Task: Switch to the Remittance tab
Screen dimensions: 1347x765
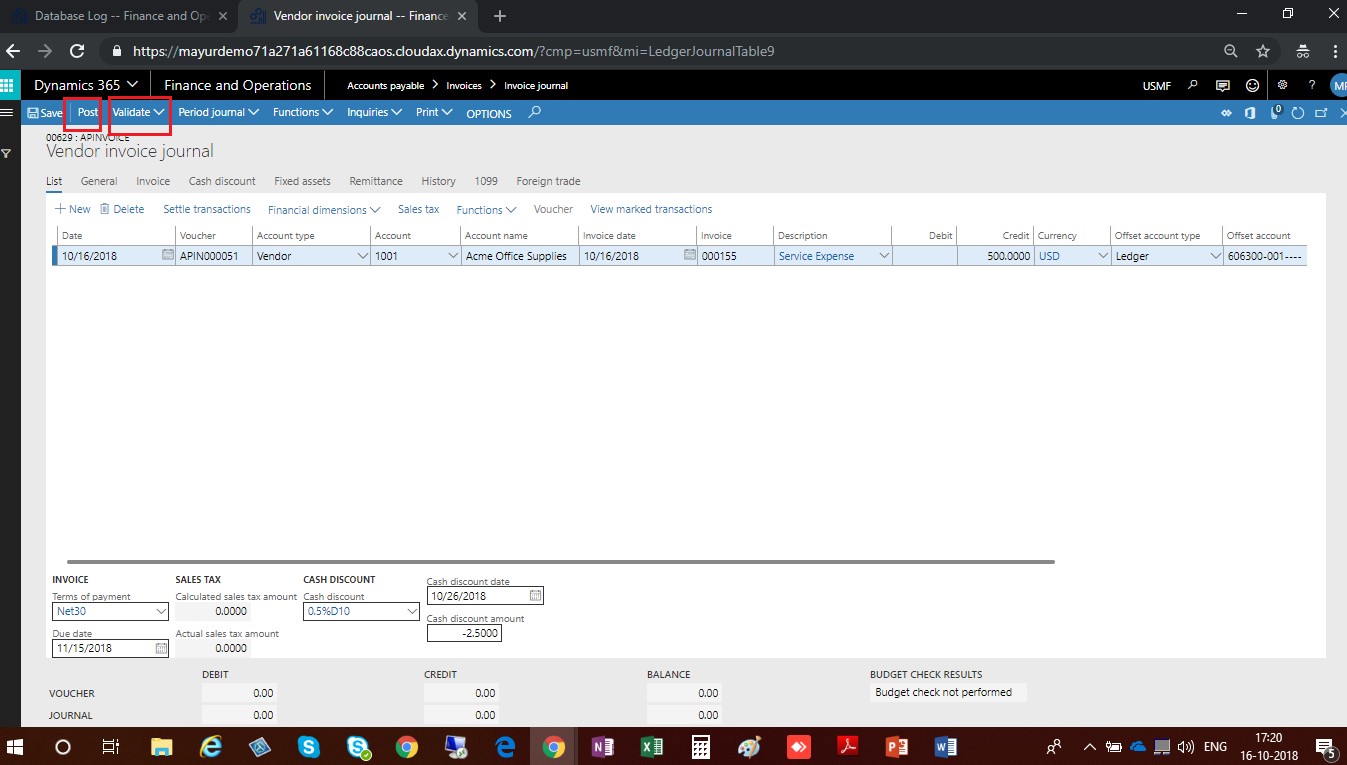Action: [x=375, y=181]
